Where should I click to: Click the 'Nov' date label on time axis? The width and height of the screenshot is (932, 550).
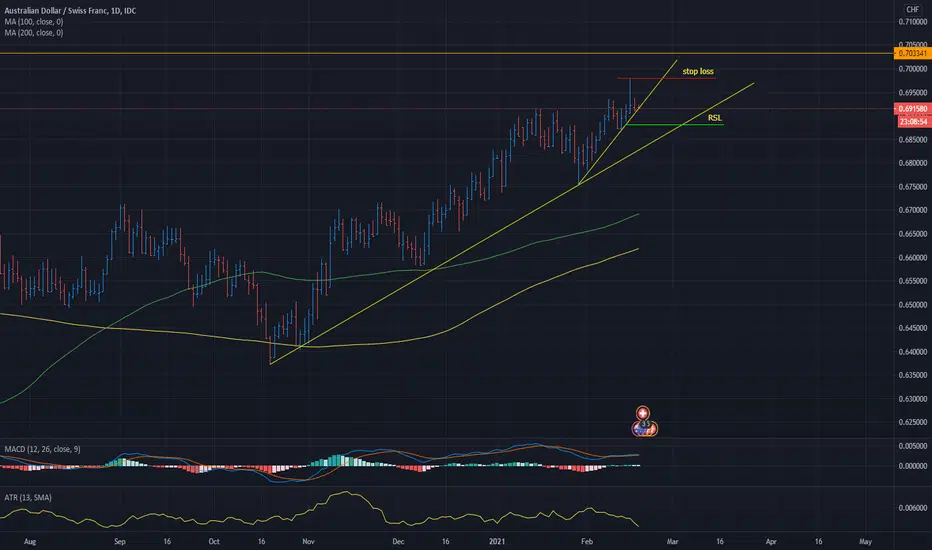pyautogui.click(x=308, y=542)
